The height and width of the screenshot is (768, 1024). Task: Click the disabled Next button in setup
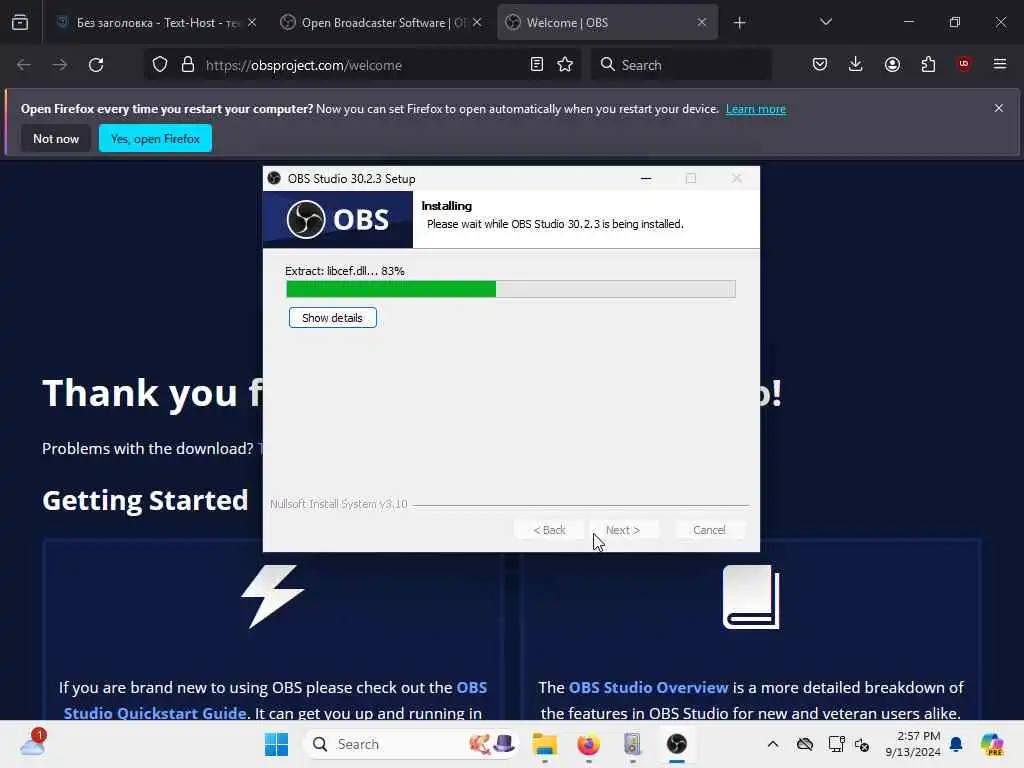coord(623,530)
